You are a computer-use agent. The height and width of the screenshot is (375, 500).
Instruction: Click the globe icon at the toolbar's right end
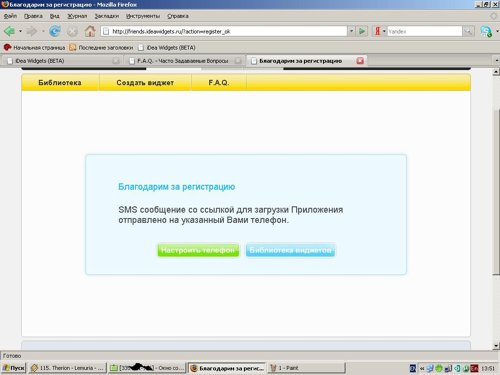pos(486,31)
